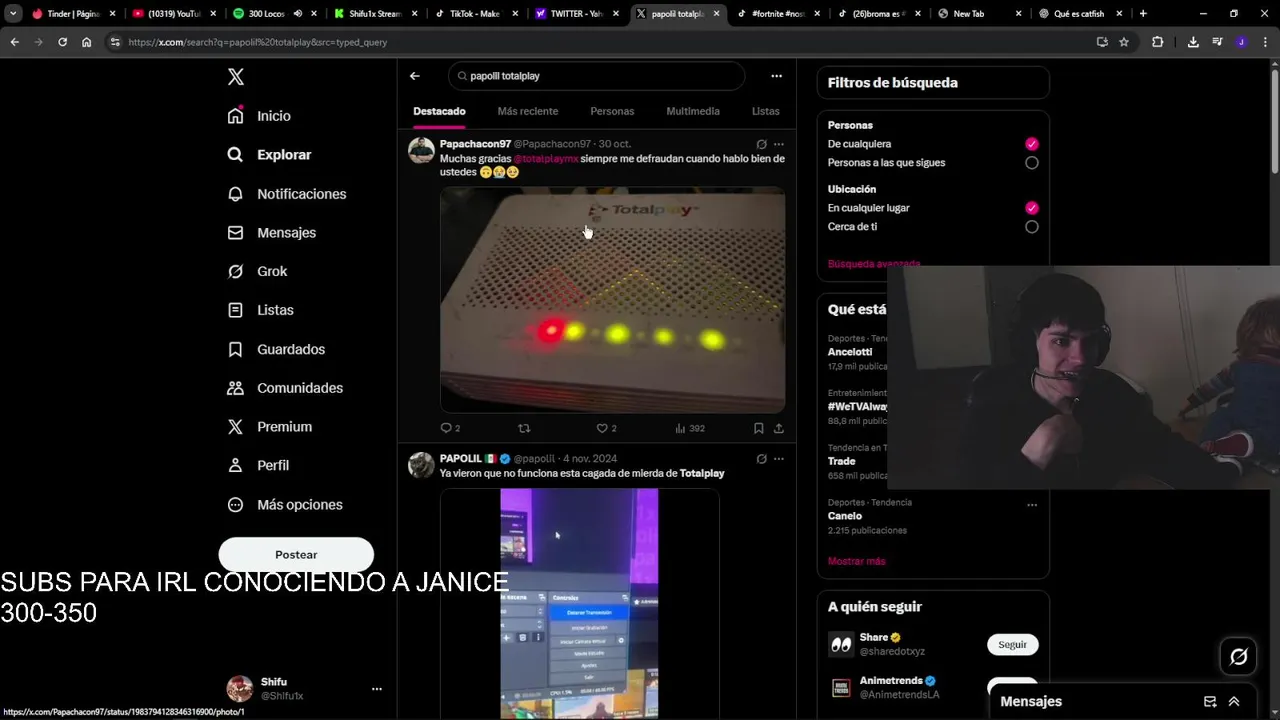Viewport: 1280px width, 720px height.
Task: Open Grok in the sidebar
Action: tap(258, 271)
